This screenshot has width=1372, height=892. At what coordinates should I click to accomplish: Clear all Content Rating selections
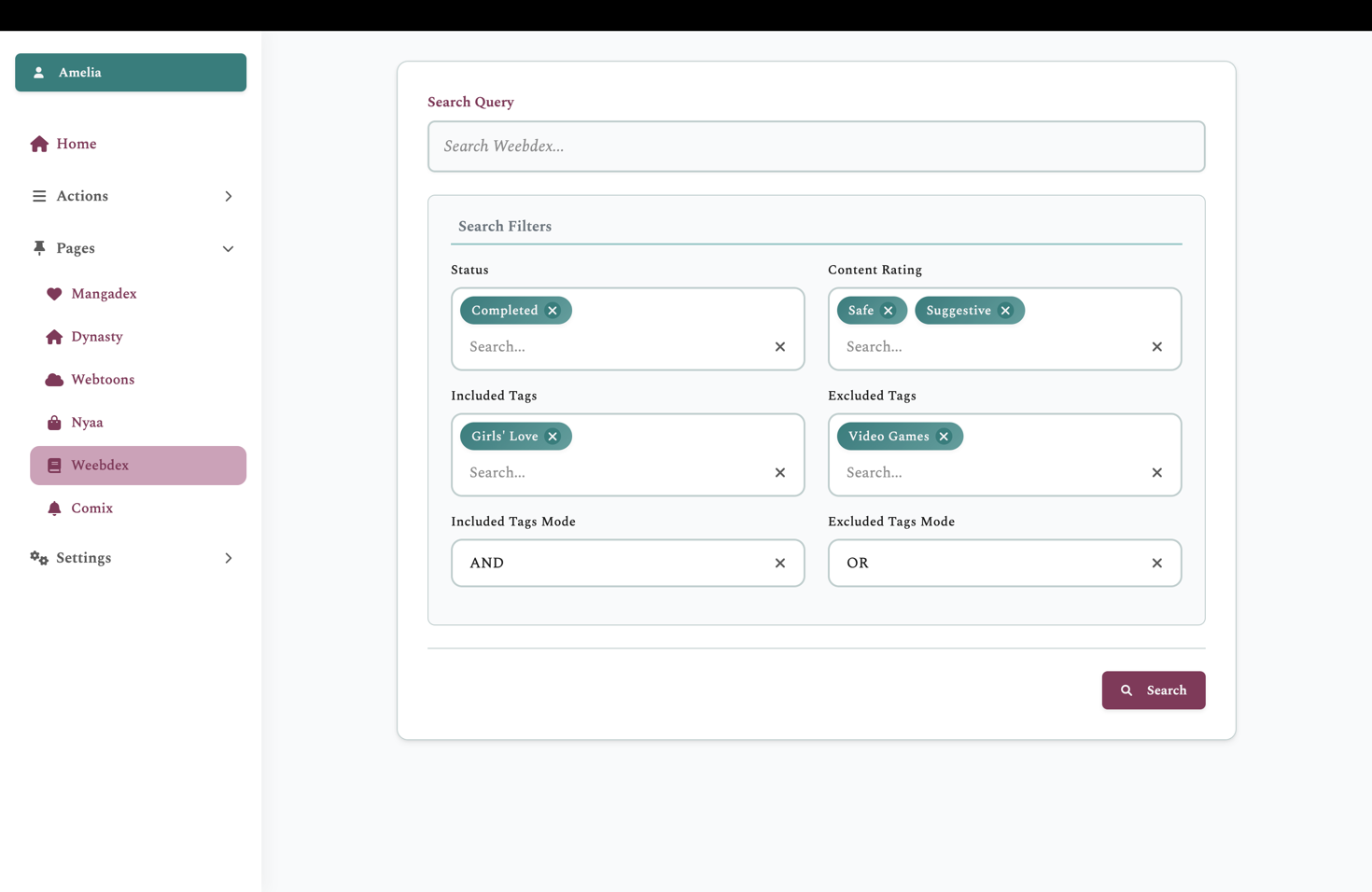pos(1156,347)
